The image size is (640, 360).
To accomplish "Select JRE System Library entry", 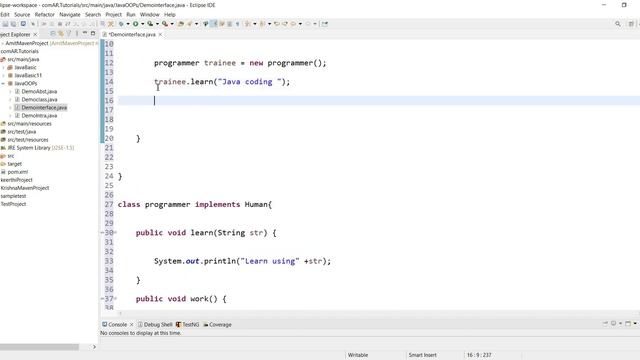I will [40, 148].
